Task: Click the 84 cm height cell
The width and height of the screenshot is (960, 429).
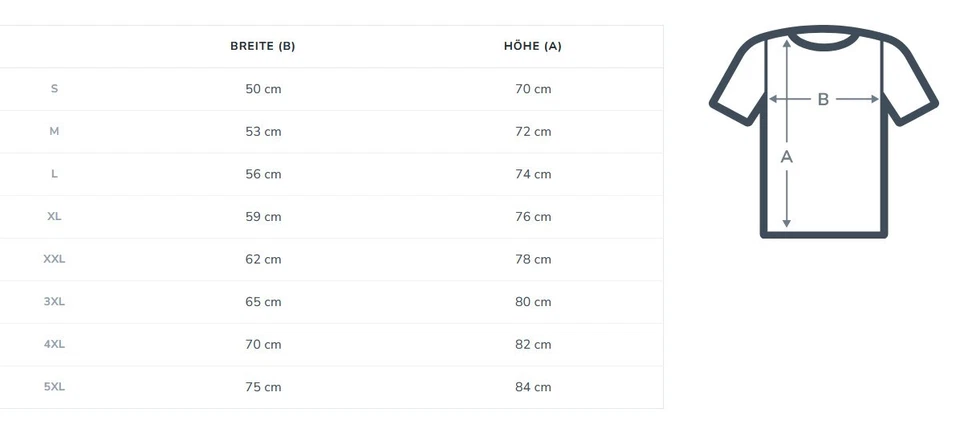Action: [x=532, y=386]
